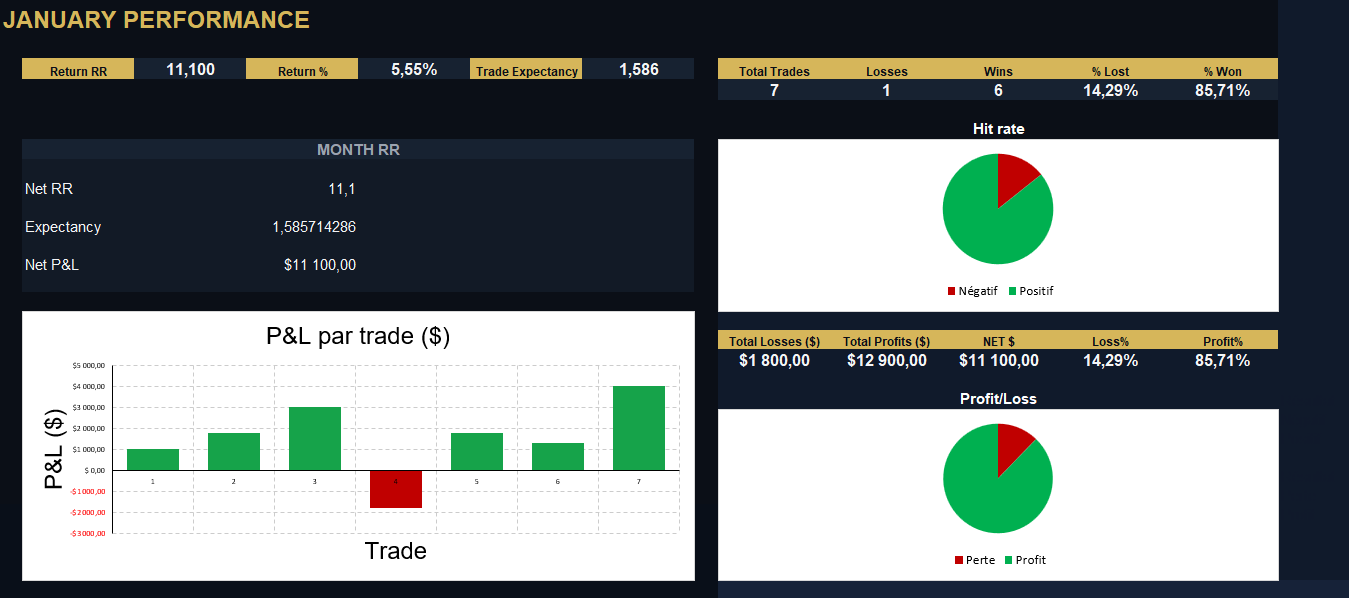Click the Positif legend entry

point(1031,291)
